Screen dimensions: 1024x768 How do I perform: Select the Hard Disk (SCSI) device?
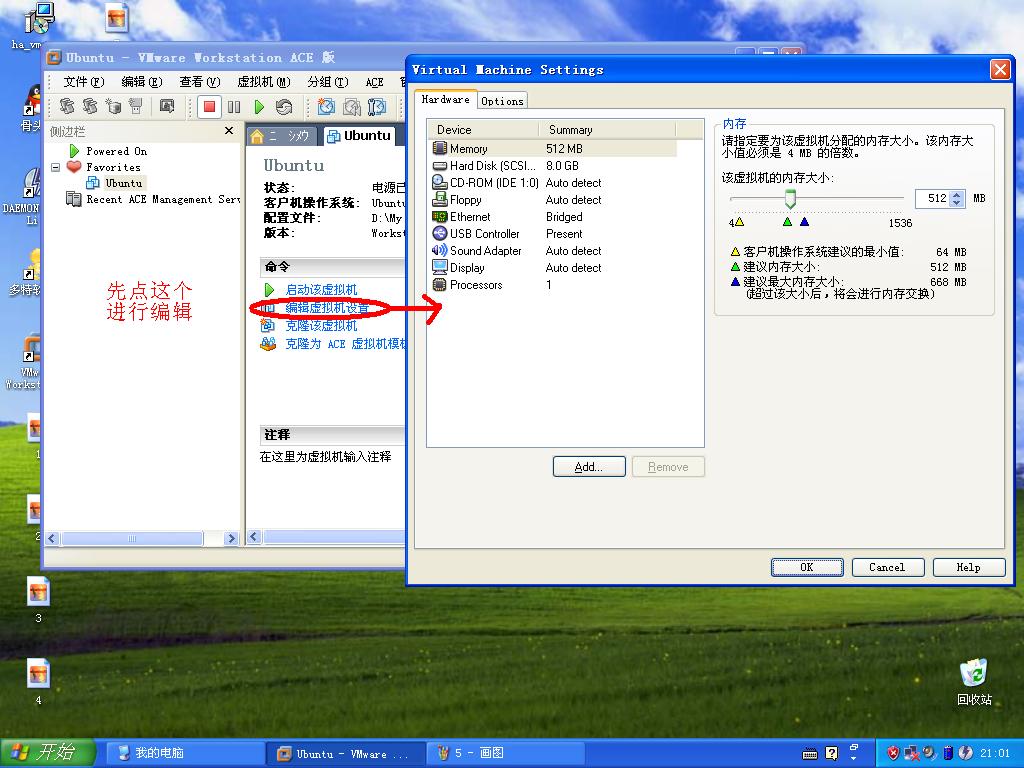click(x=552, y=166)
